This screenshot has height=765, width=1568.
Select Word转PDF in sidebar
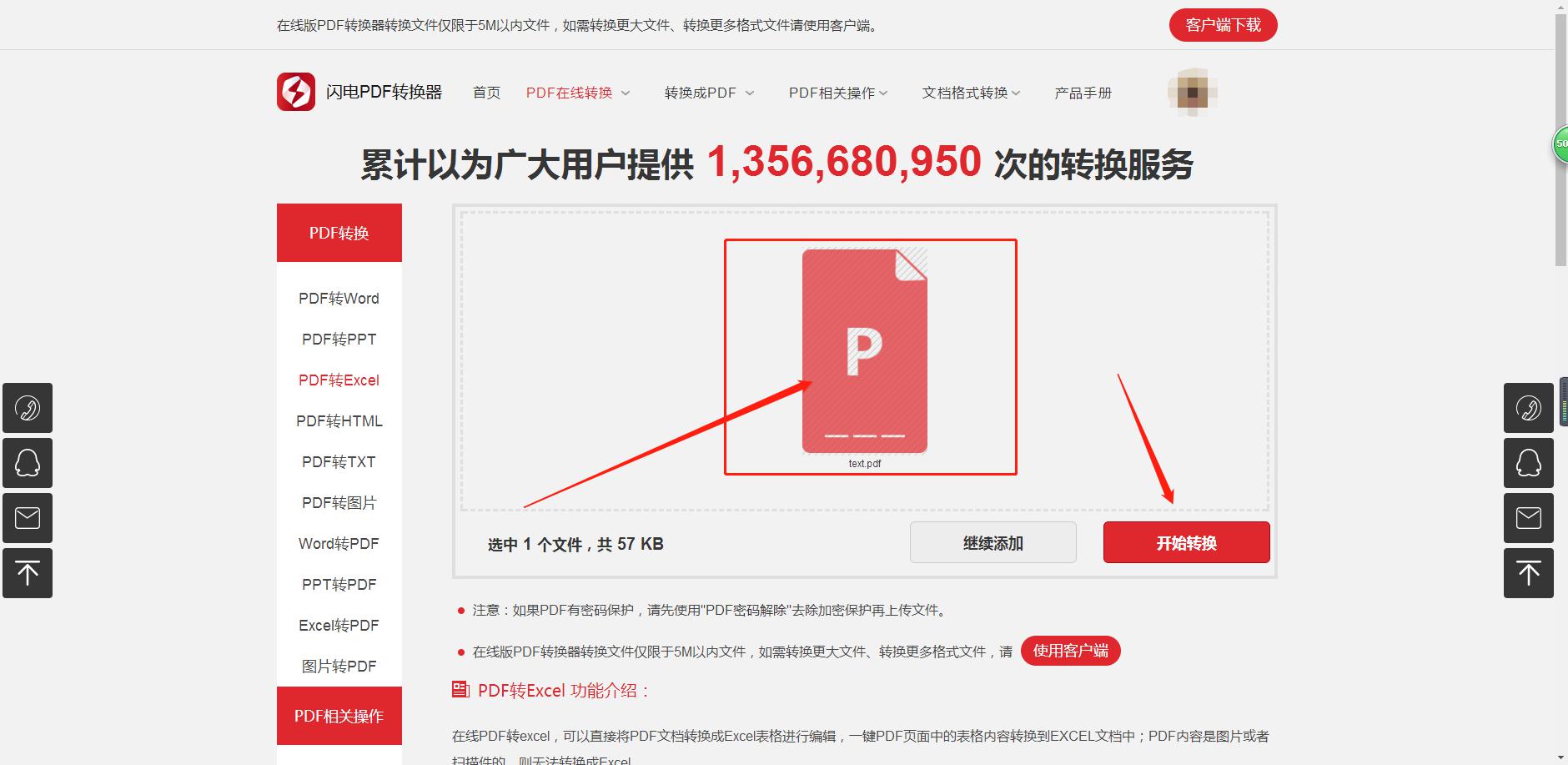[339, 543]
